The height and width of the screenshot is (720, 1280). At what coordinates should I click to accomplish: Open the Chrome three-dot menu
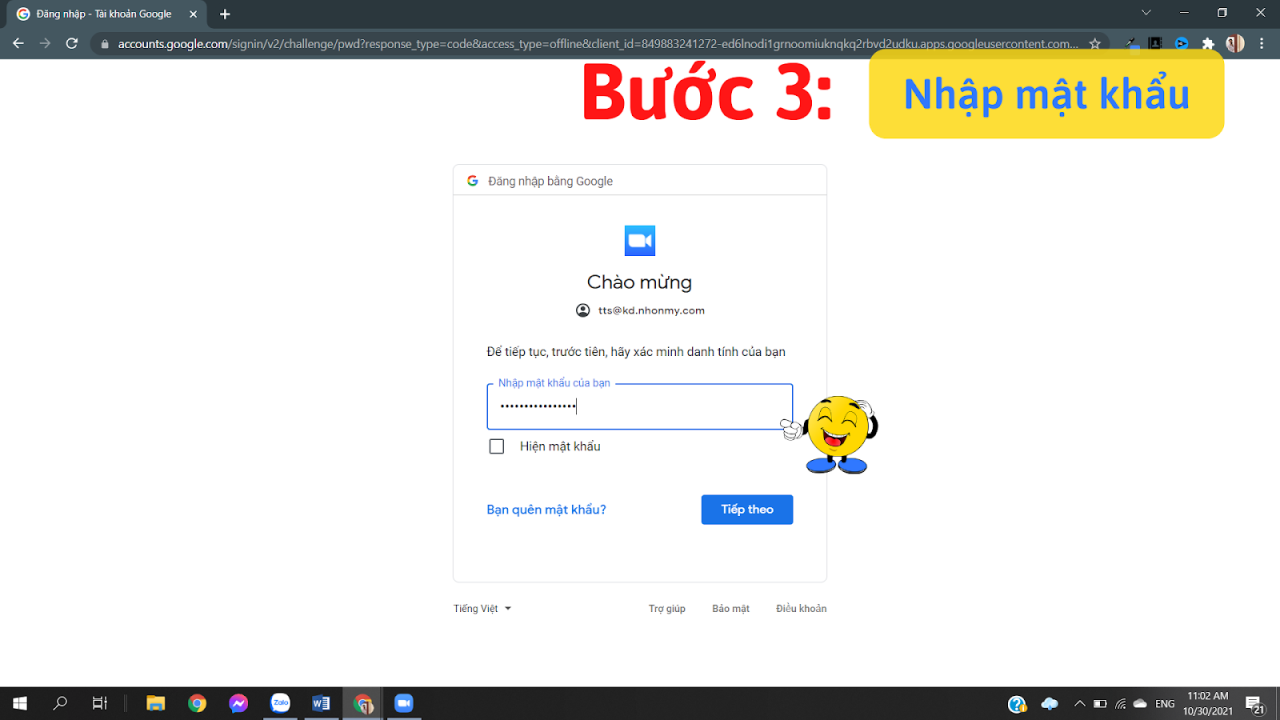point(1261,43)
